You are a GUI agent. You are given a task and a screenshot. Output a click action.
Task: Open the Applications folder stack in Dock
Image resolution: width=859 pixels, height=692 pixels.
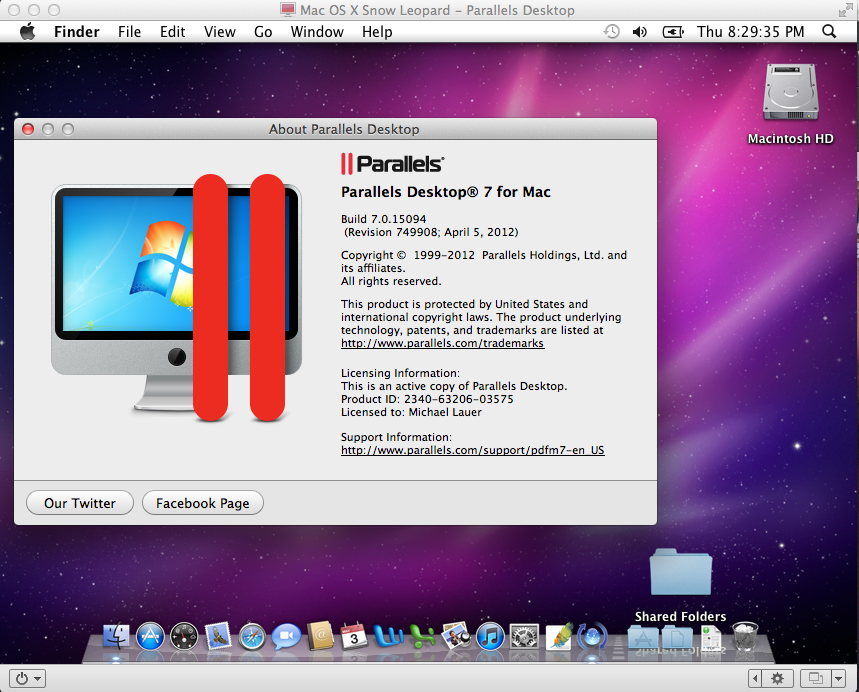(643, 638)
